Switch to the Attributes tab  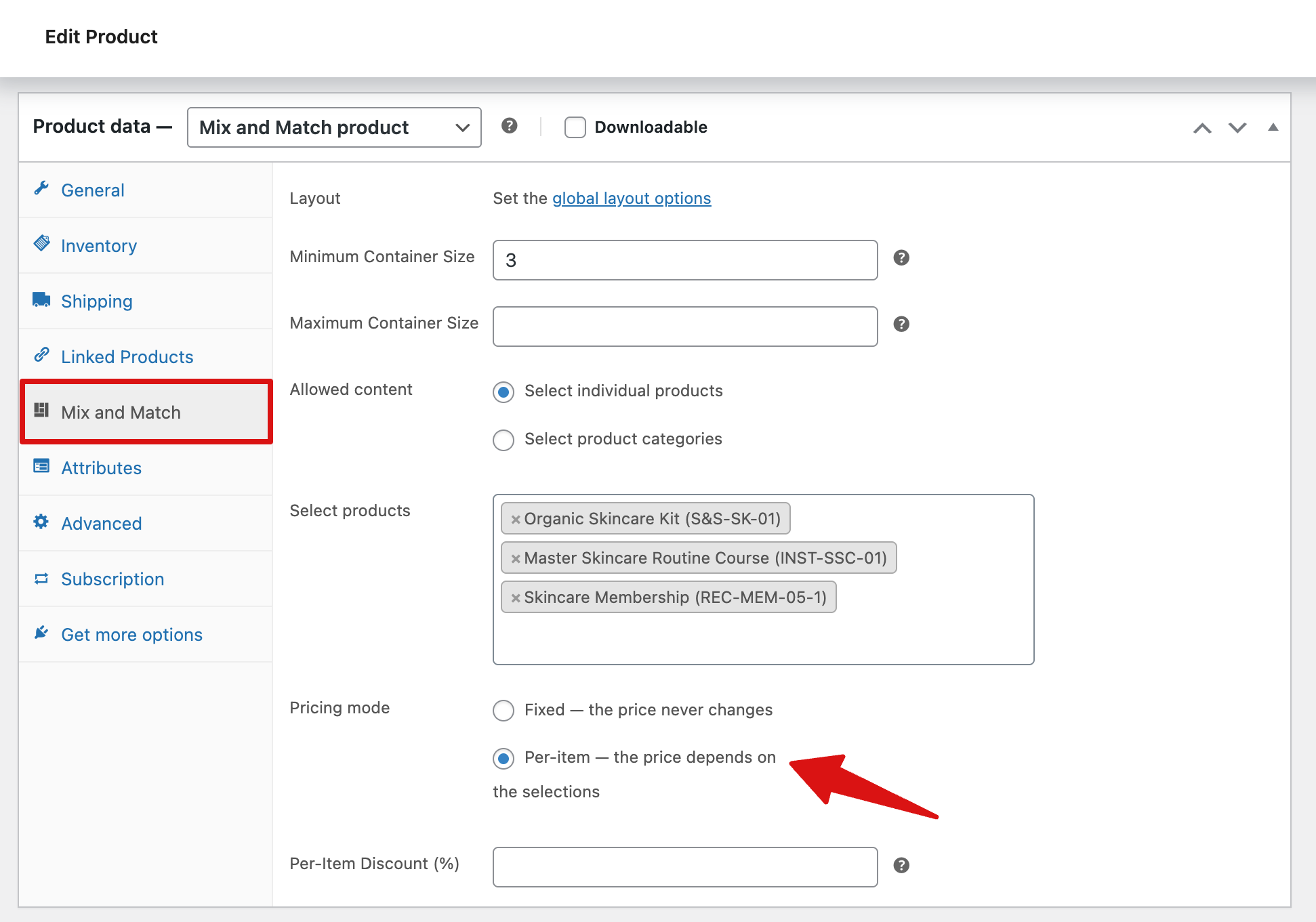coord(101,467)
